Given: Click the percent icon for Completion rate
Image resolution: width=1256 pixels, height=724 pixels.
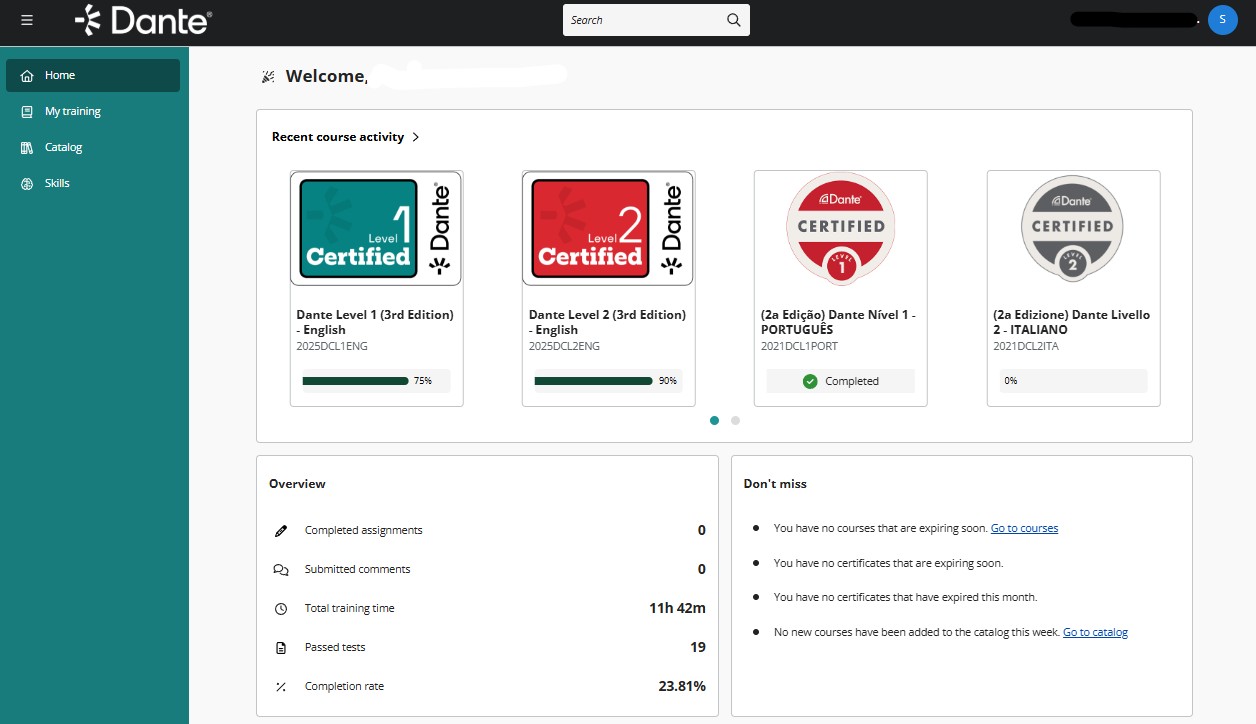Looking at the screenshot, I should tap(281, 686).
